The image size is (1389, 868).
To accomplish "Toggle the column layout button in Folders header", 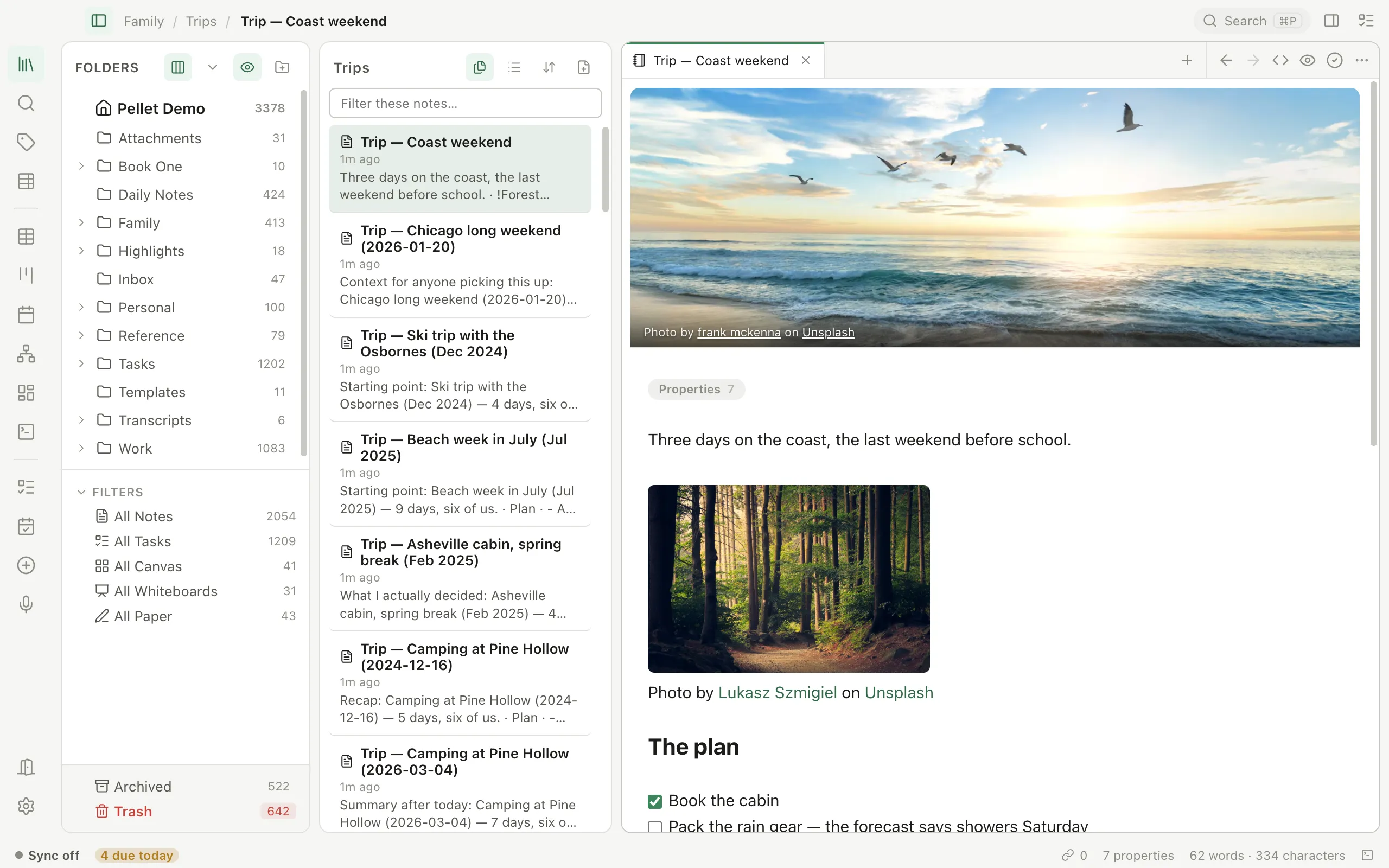I will (x=178, y=67).
